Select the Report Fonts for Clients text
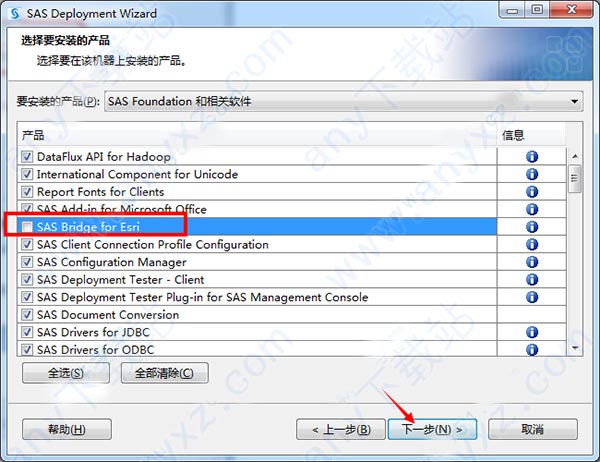The image size is (600, 462). click(100, 192)
